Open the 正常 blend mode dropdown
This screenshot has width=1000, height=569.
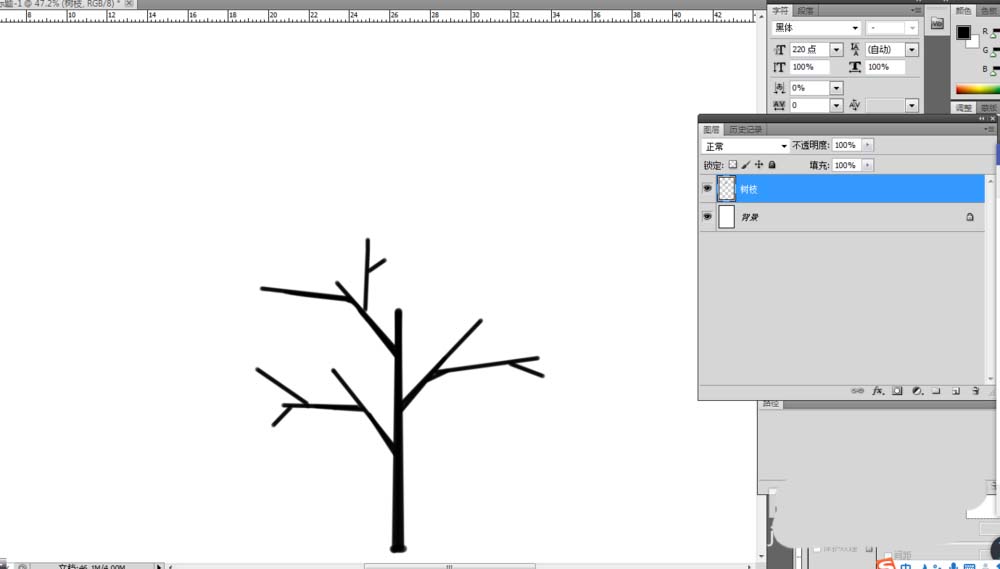click(745, 146)
